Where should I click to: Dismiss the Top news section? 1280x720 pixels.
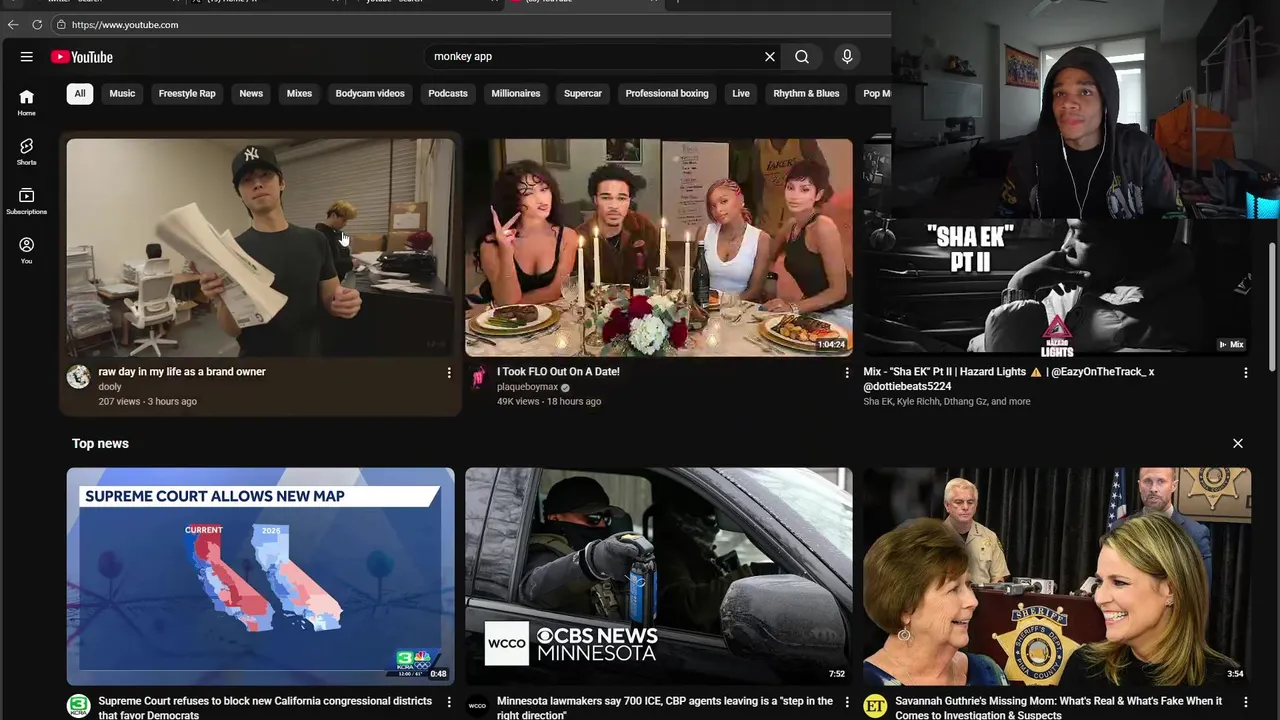tap(1238, 443)
